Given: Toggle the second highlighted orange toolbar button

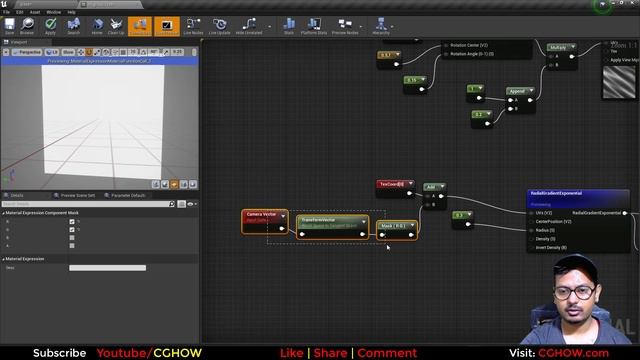Looking at the screenshot, I should 167,27.
